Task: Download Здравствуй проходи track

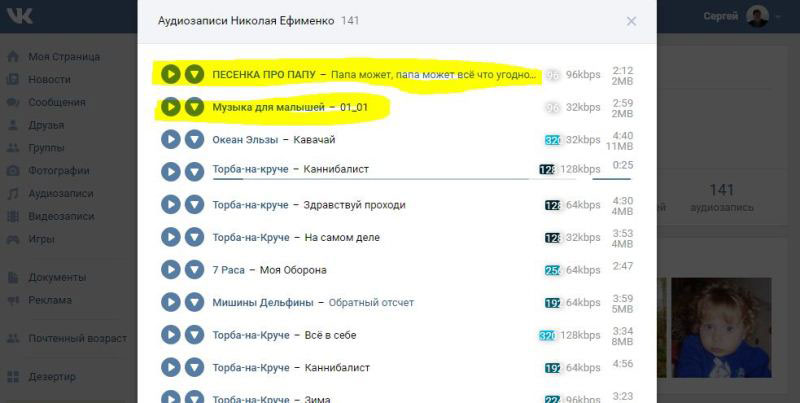Action: tap(194, 205)
